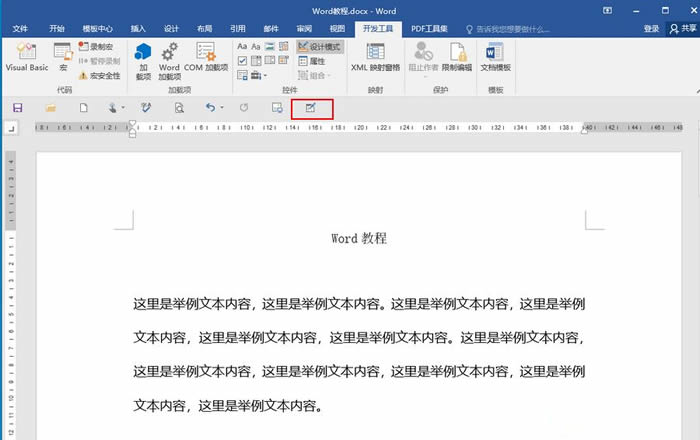The width and height of the screenshot is (700, 440).
Task: Click the redo/repeat icon
Action: tap(244, 108)
